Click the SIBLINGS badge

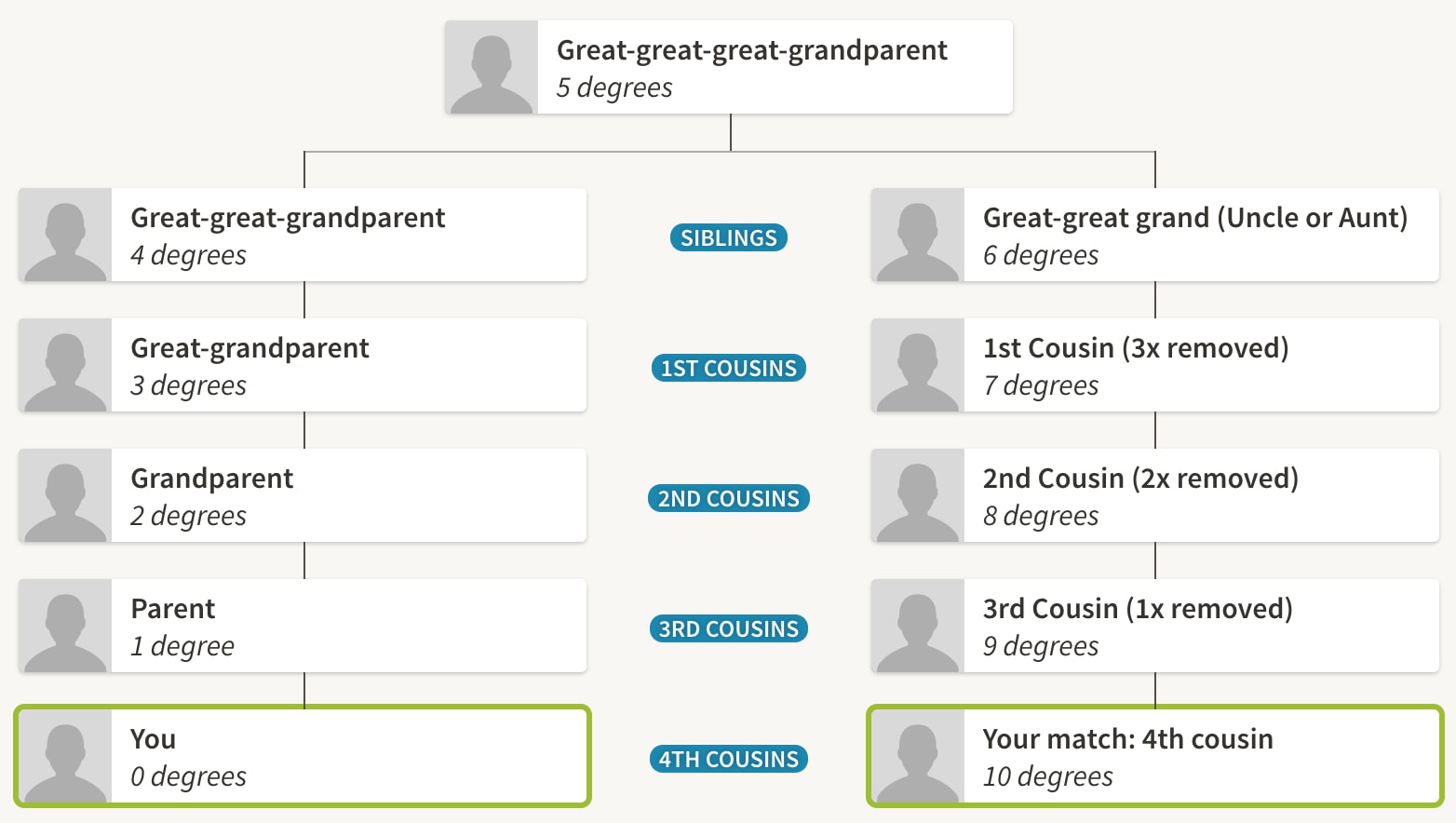[x=728, y=238]
